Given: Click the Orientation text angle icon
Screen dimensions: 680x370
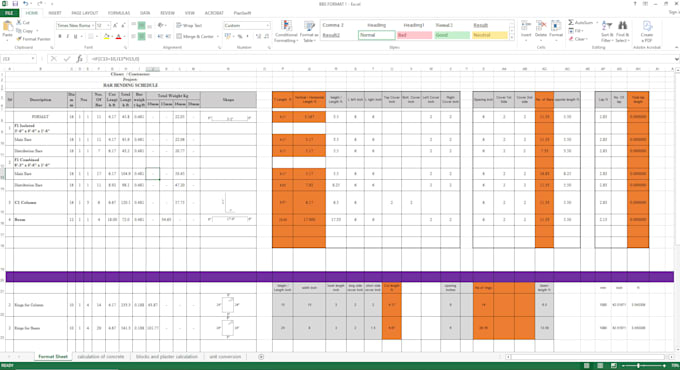Looking at the screenshot, I should [x=161, y=26].
